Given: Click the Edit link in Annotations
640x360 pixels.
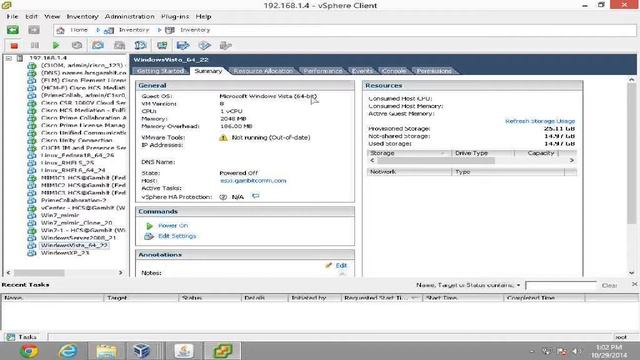Looking at the screenshot, I should [x=341, y=265].
